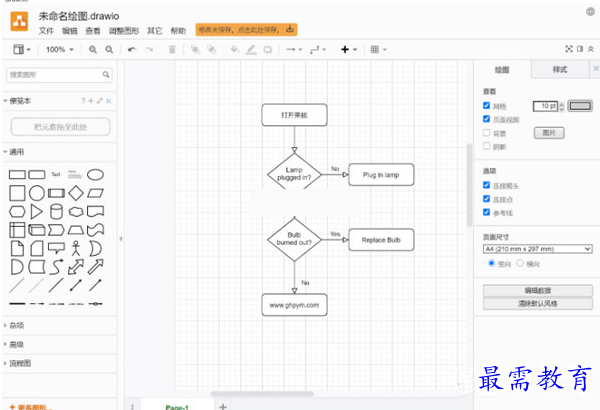The width and height of the screenshot is (600, 410).
Task: Select the triangle shape in general palette
Action: (x=37, y=211)
